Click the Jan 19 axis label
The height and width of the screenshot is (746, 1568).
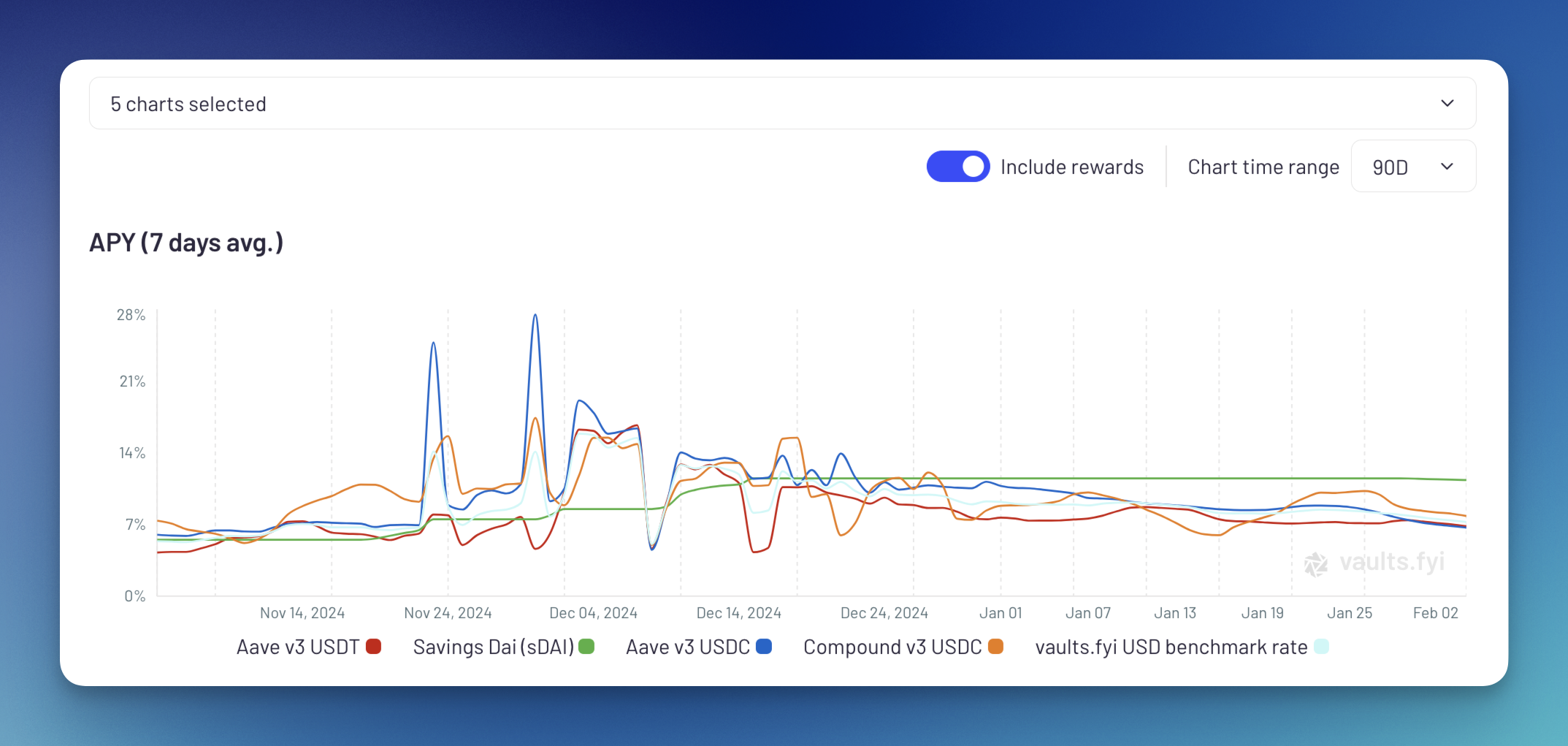click(x=1262, y=613)
